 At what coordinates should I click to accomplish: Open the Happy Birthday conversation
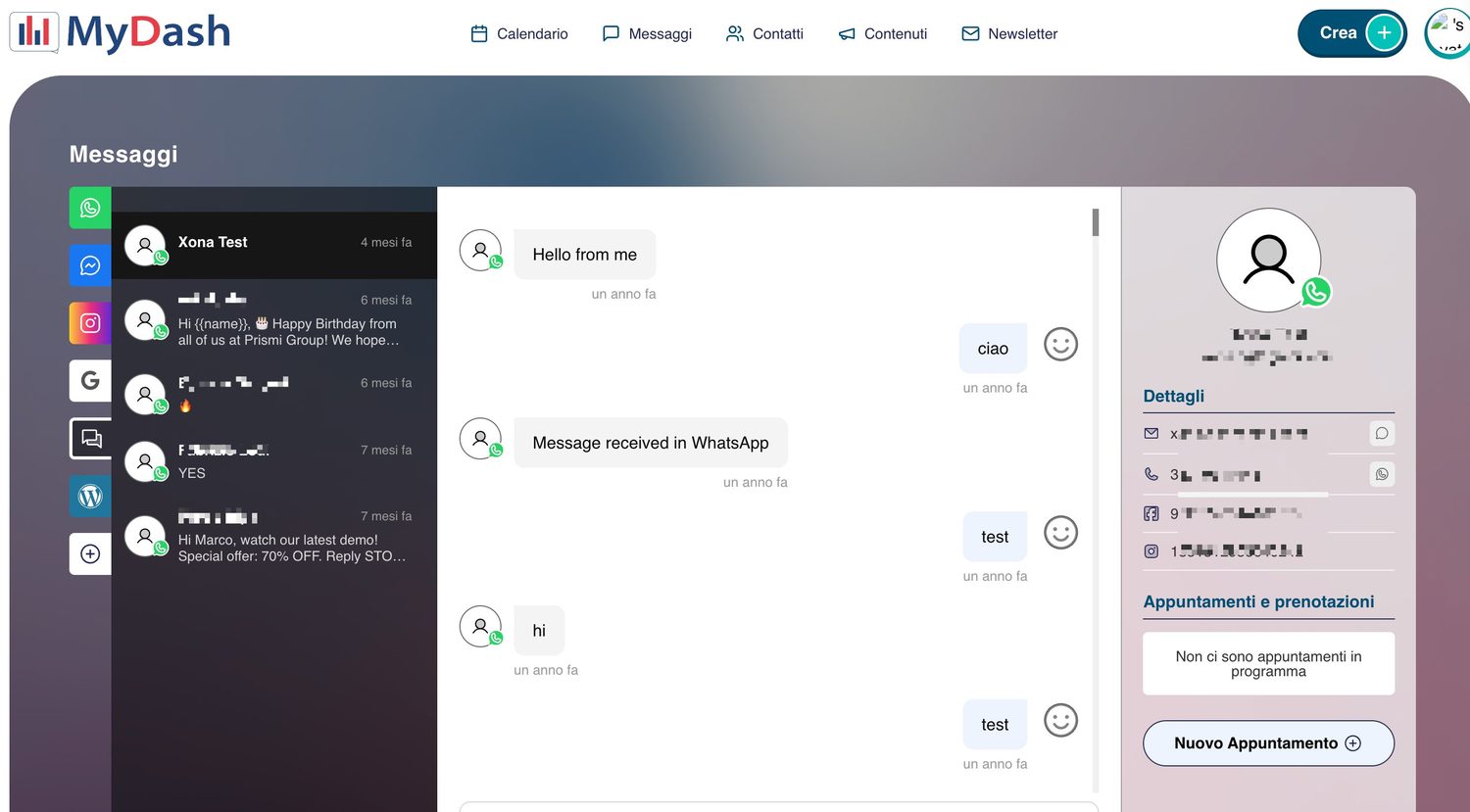[274, 319]
